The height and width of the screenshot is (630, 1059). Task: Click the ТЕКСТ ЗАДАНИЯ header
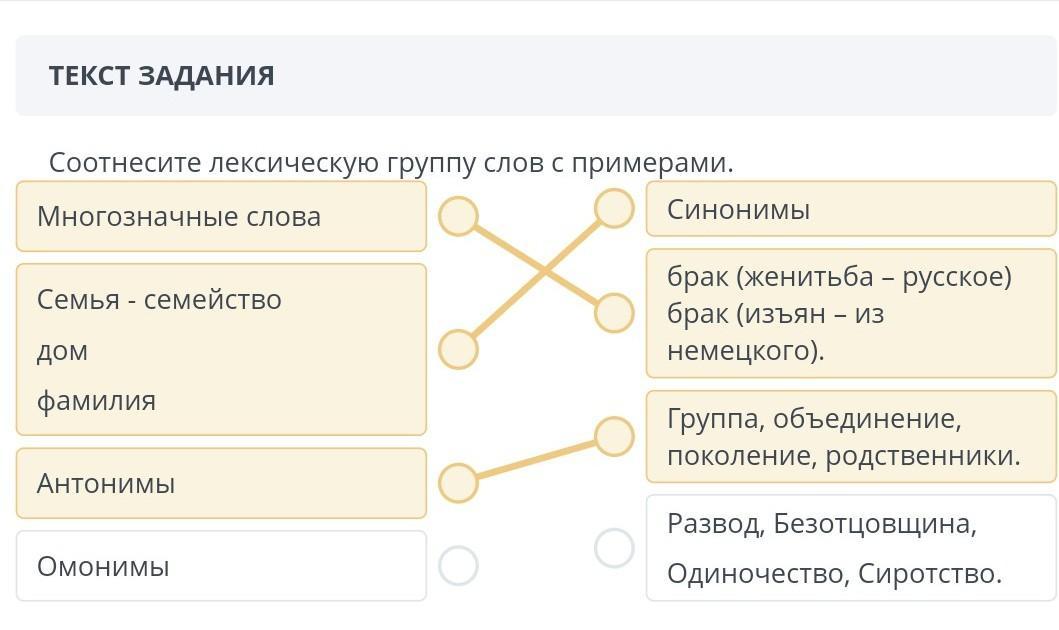[161, 76]
